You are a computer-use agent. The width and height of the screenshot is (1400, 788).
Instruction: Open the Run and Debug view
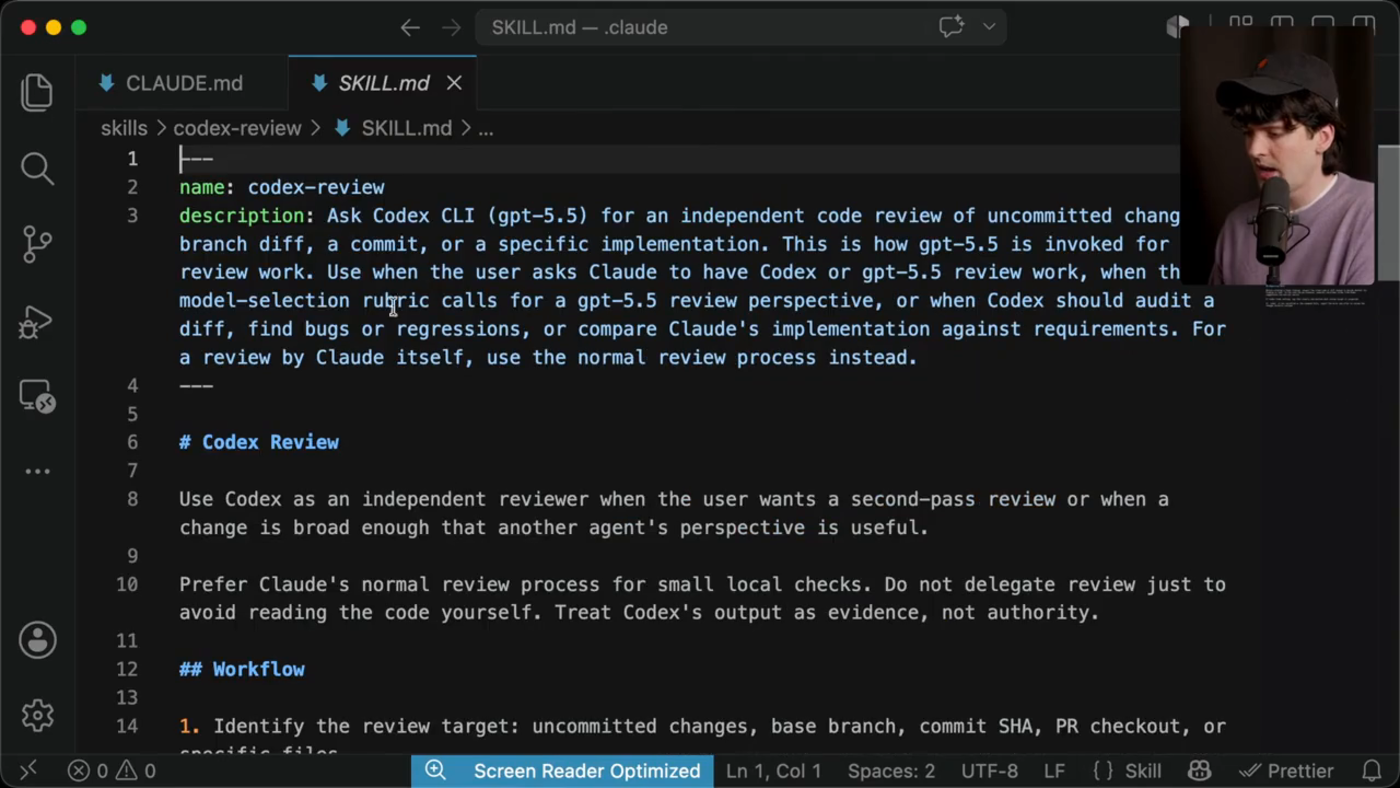pos(37,321)
